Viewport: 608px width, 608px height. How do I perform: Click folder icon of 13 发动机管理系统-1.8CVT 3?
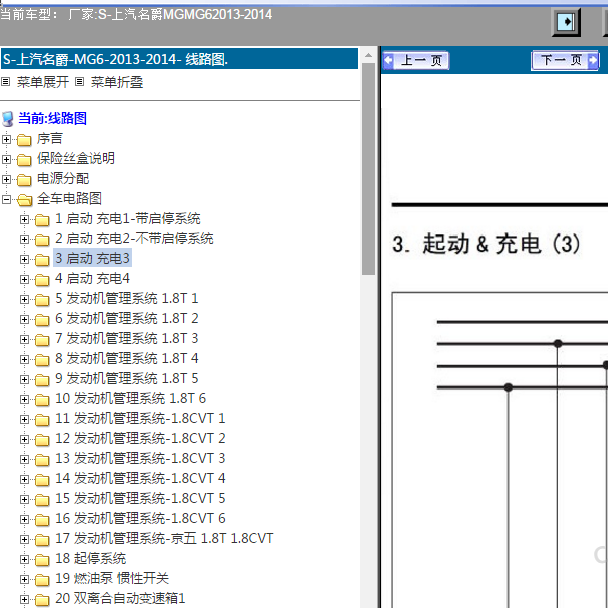42,459
